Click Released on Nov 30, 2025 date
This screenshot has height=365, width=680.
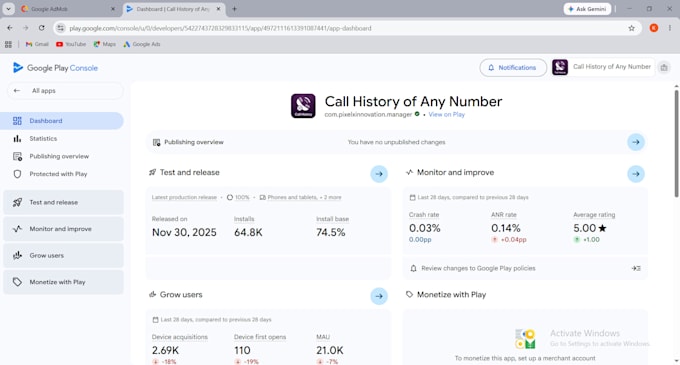[x=184, y=232]
